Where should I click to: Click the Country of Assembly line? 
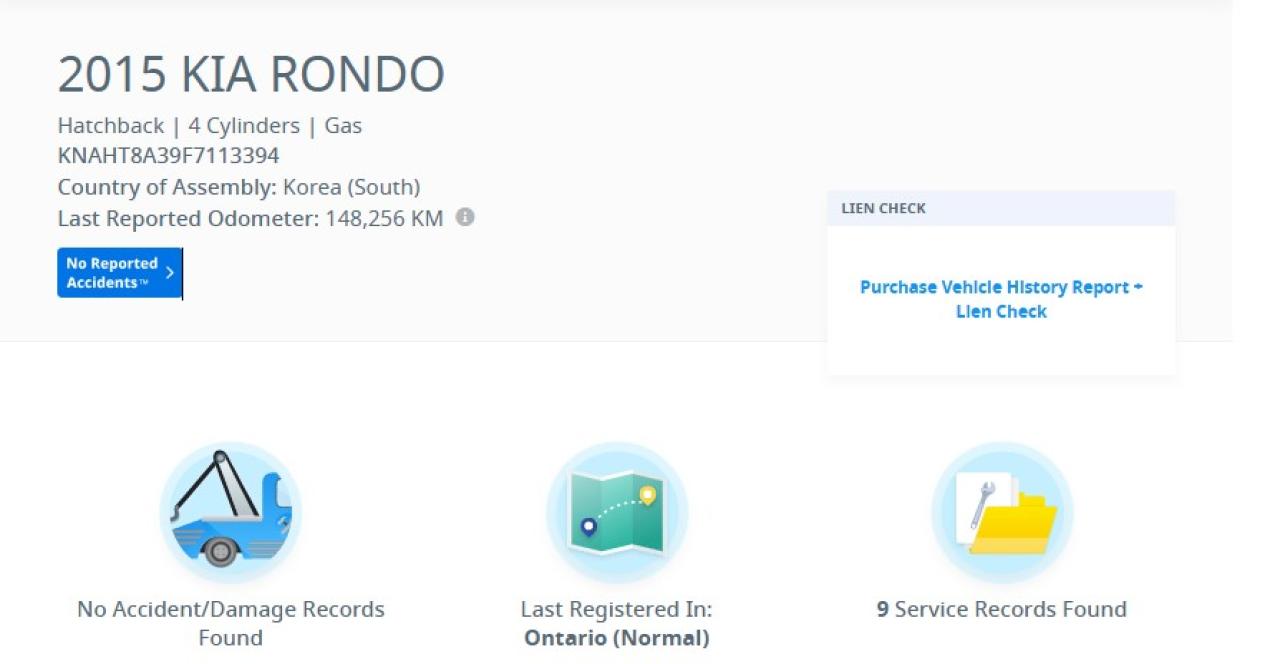click(239, 187)
